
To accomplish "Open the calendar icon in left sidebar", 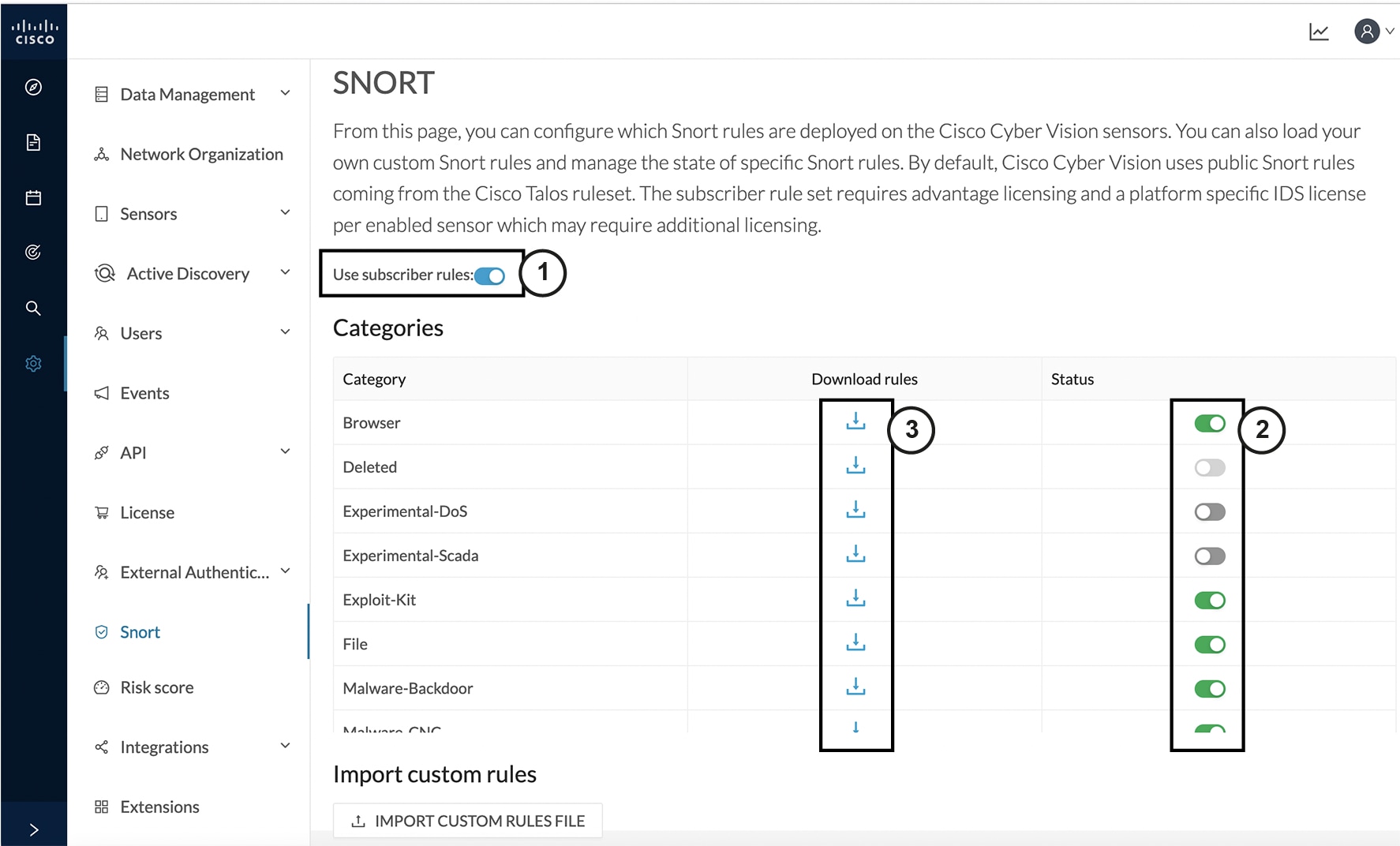I will [33, 197].
